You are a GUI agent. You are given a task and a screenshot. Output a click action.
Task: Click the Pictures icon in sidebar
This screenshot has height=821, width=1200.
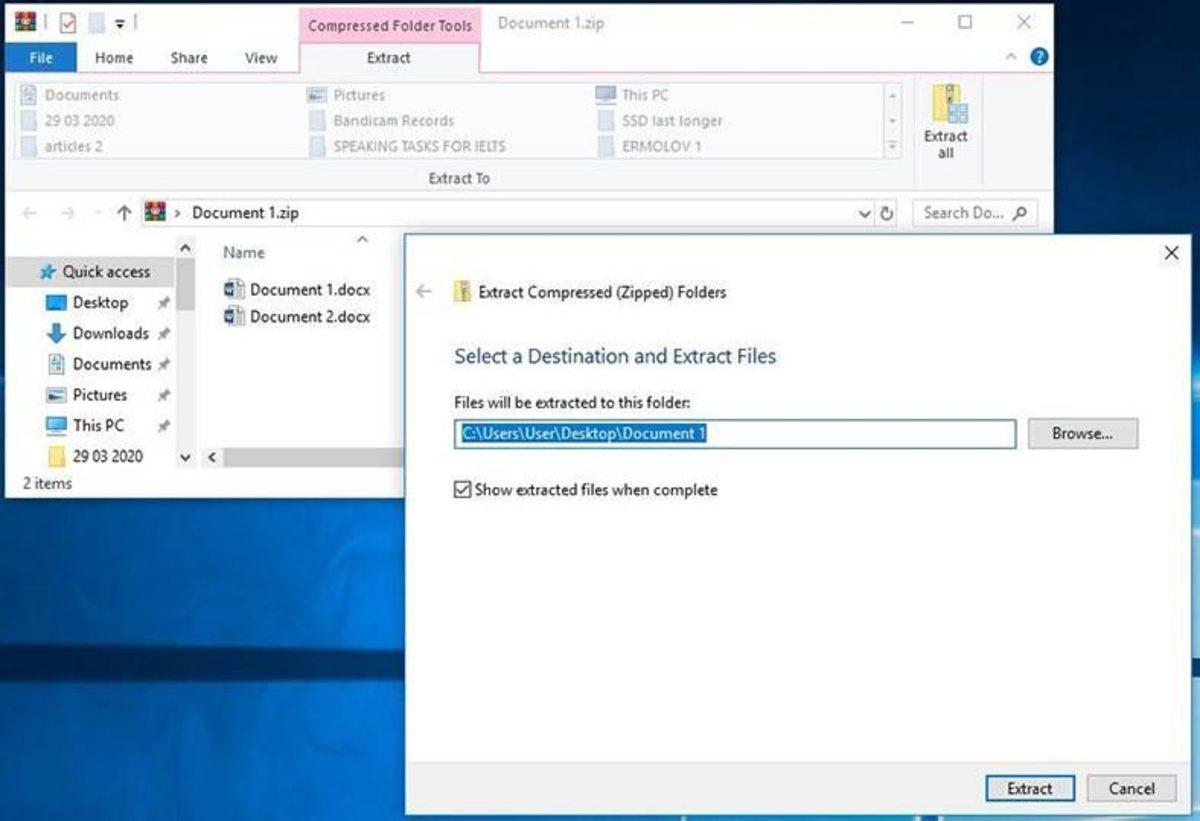click(56, 395)
